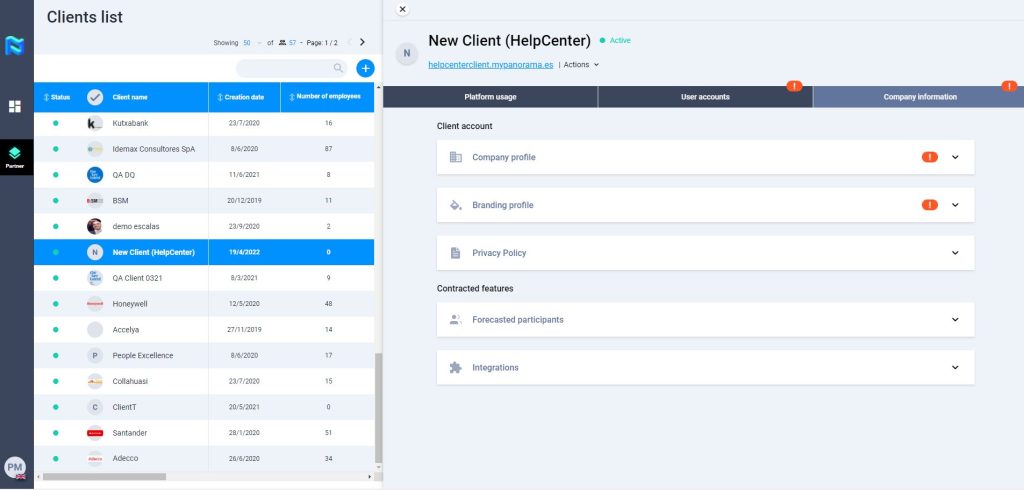Close the client detail panel
Screen dimensions: 1024x491
point(402,9)
